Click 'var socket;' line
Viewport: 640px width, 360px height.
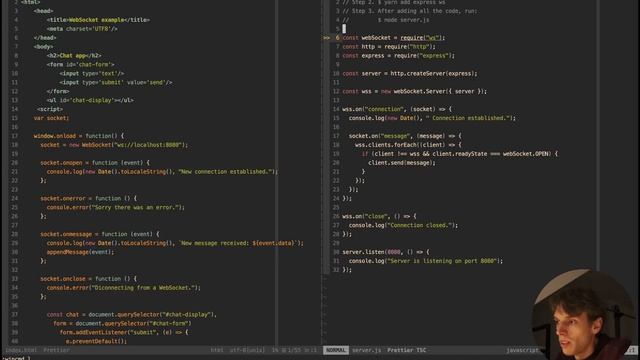(x=51, y=118)
